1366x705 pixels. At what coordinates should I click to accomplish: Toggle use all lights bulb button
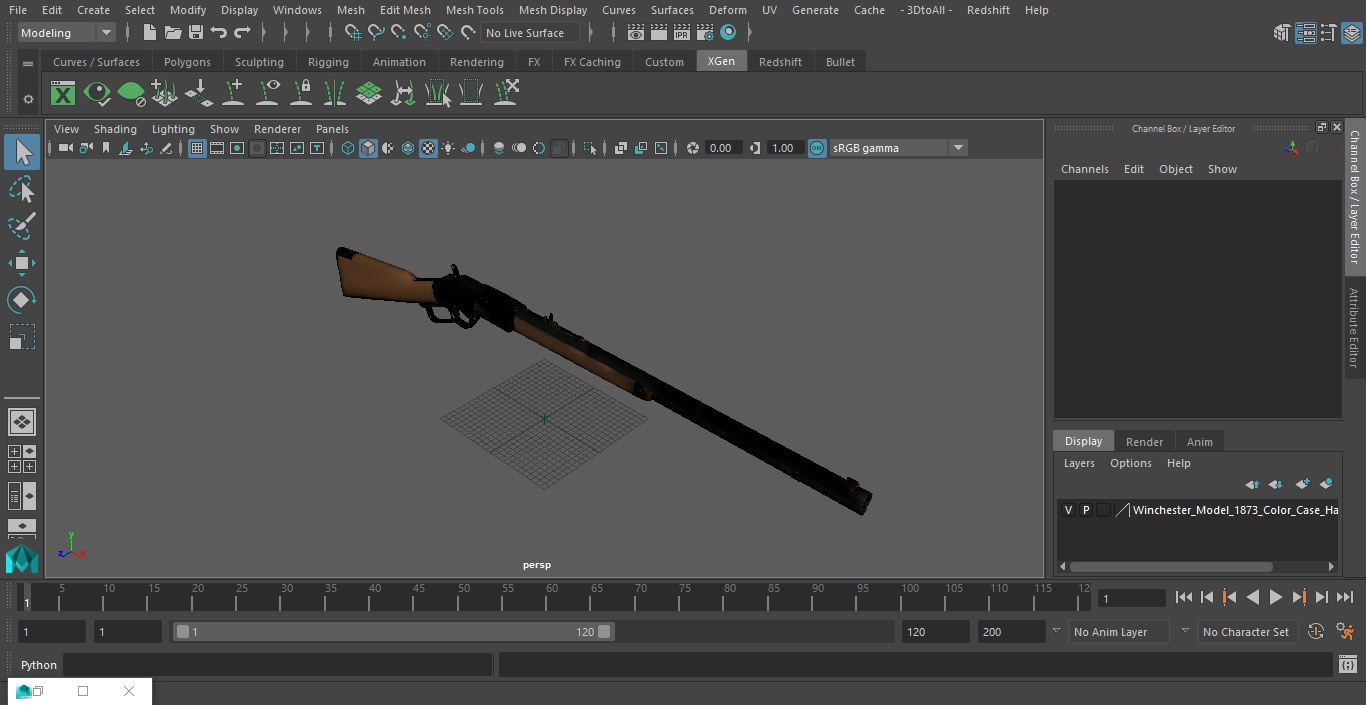click(x=448, y=148)
